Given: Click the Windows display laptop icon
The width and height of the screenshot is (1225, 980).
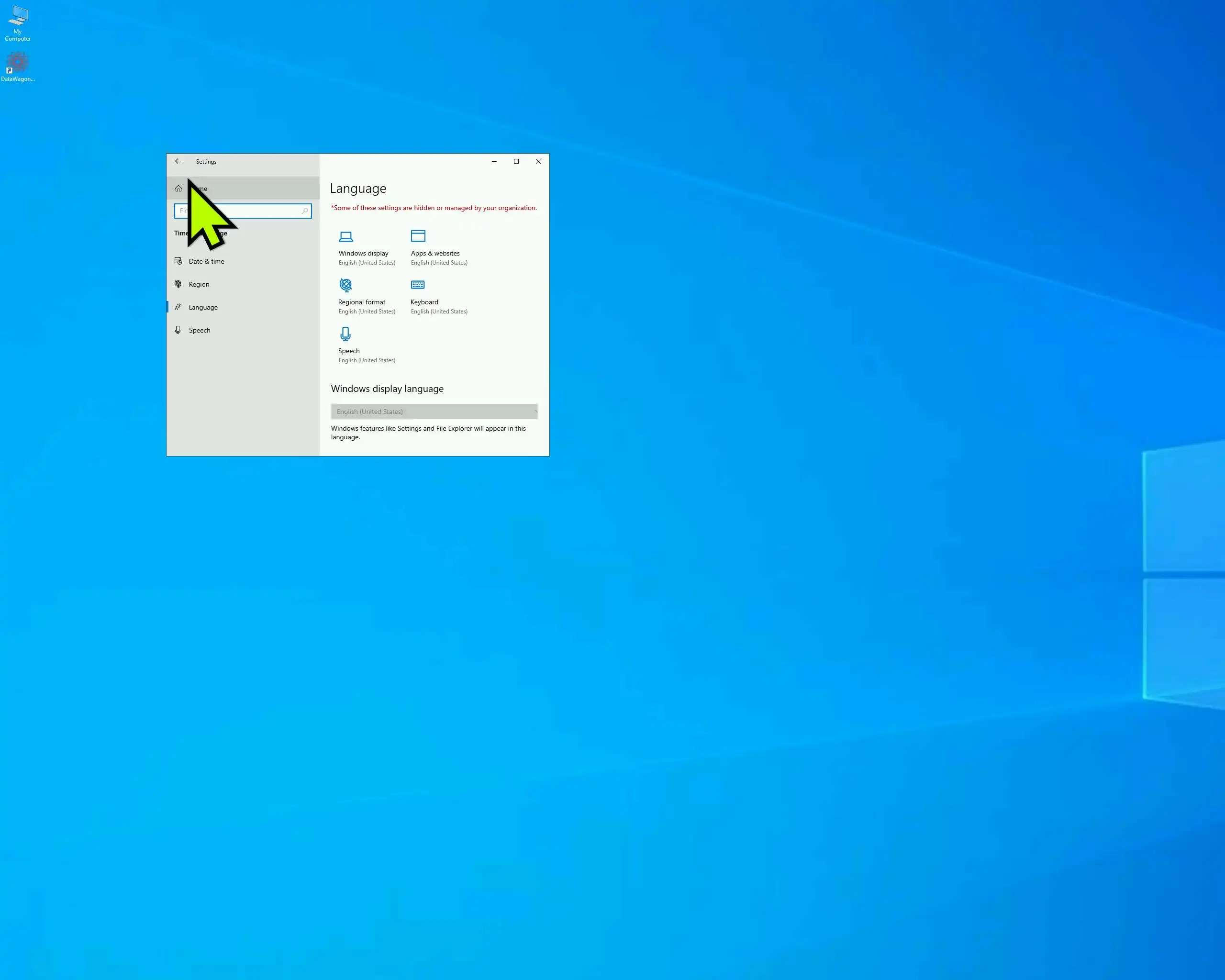Looking at the screenshot, I should click(345, 236).
